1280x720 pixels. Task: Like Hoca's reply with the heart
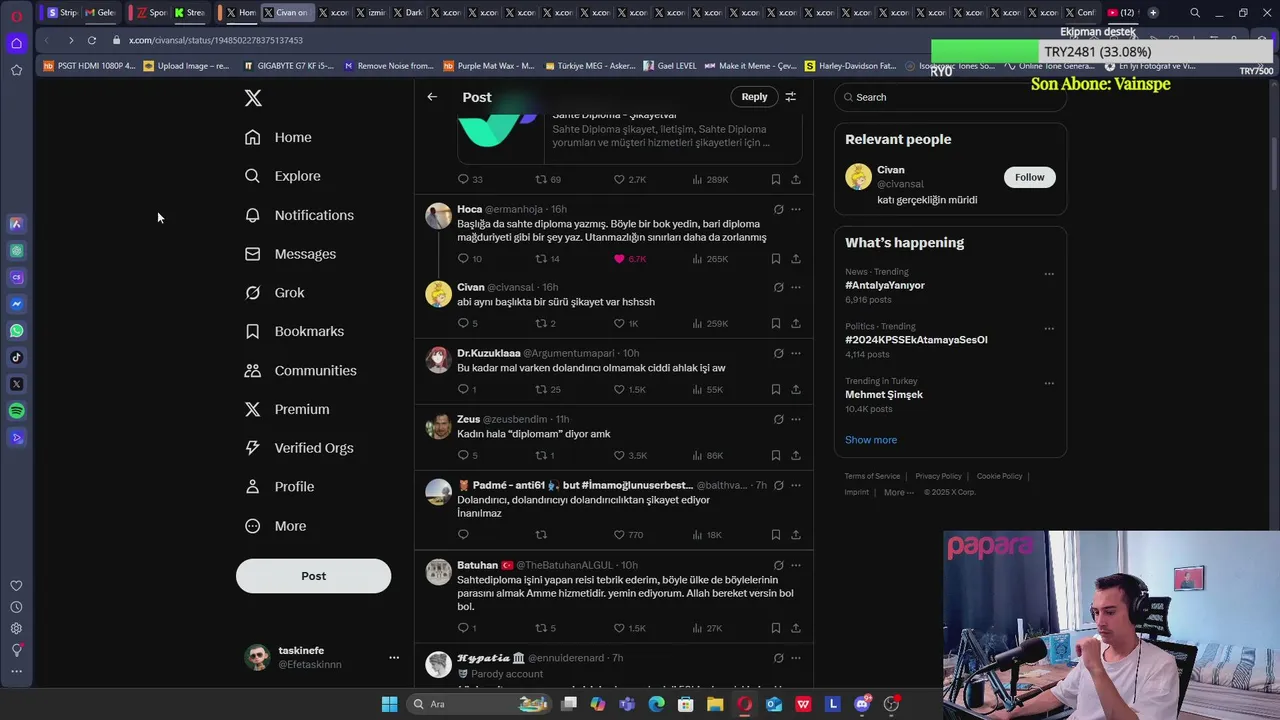619,259
